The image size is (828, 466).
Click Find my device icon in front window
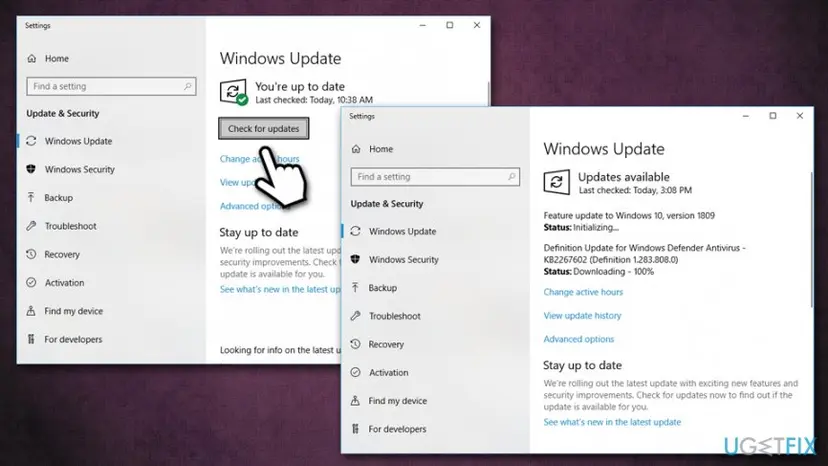[355, 400]
